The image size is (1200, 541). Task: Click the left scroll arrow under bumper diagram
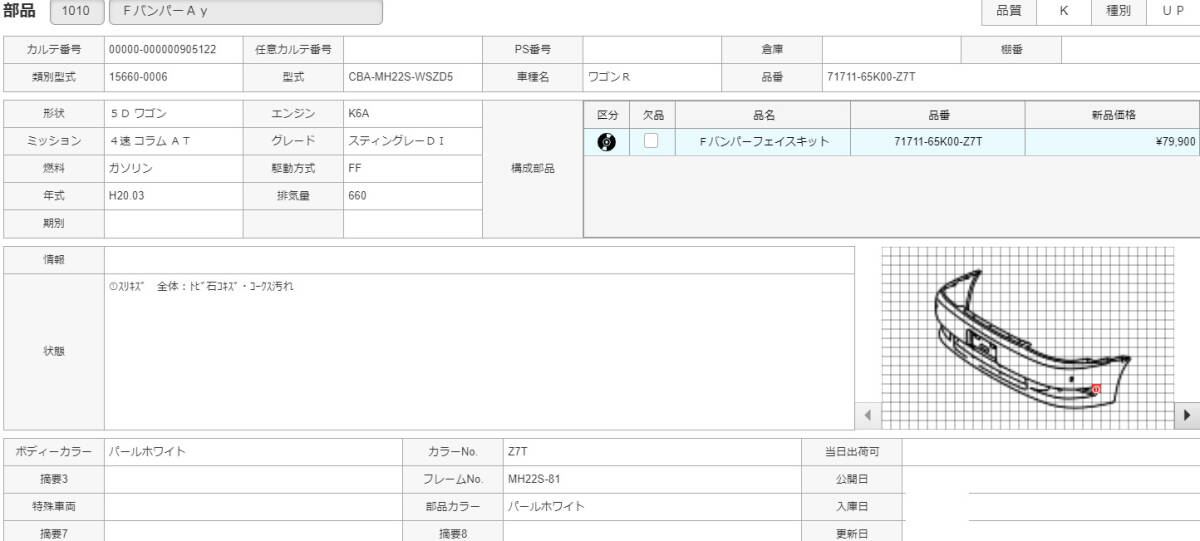click(868, 414)
